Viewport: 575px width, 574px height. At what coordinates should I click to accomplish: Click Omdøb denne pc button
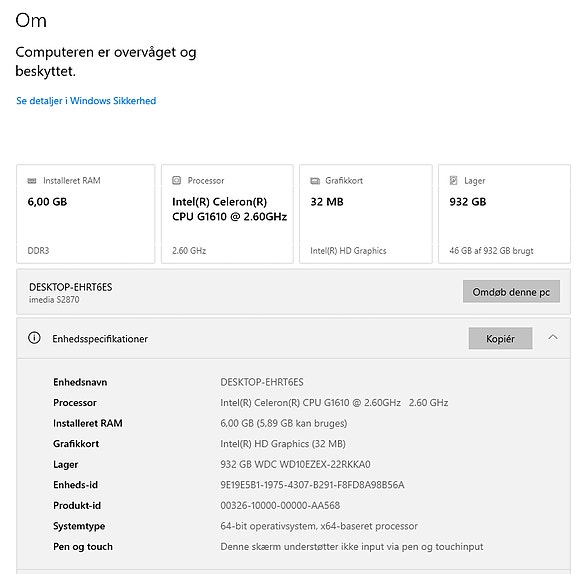click(511, 292)
